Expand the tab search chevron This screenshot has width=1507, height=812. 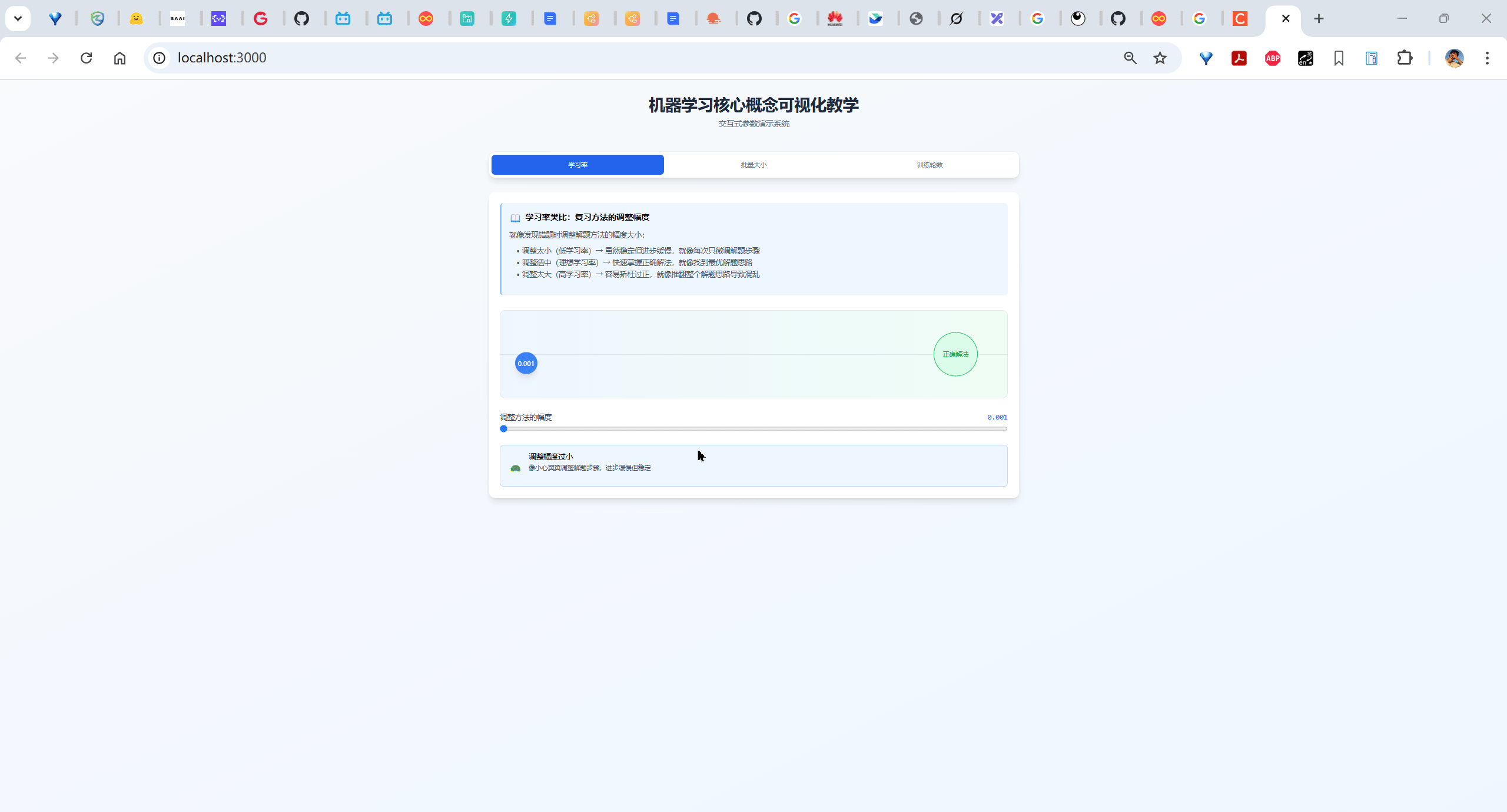point(18,18)
